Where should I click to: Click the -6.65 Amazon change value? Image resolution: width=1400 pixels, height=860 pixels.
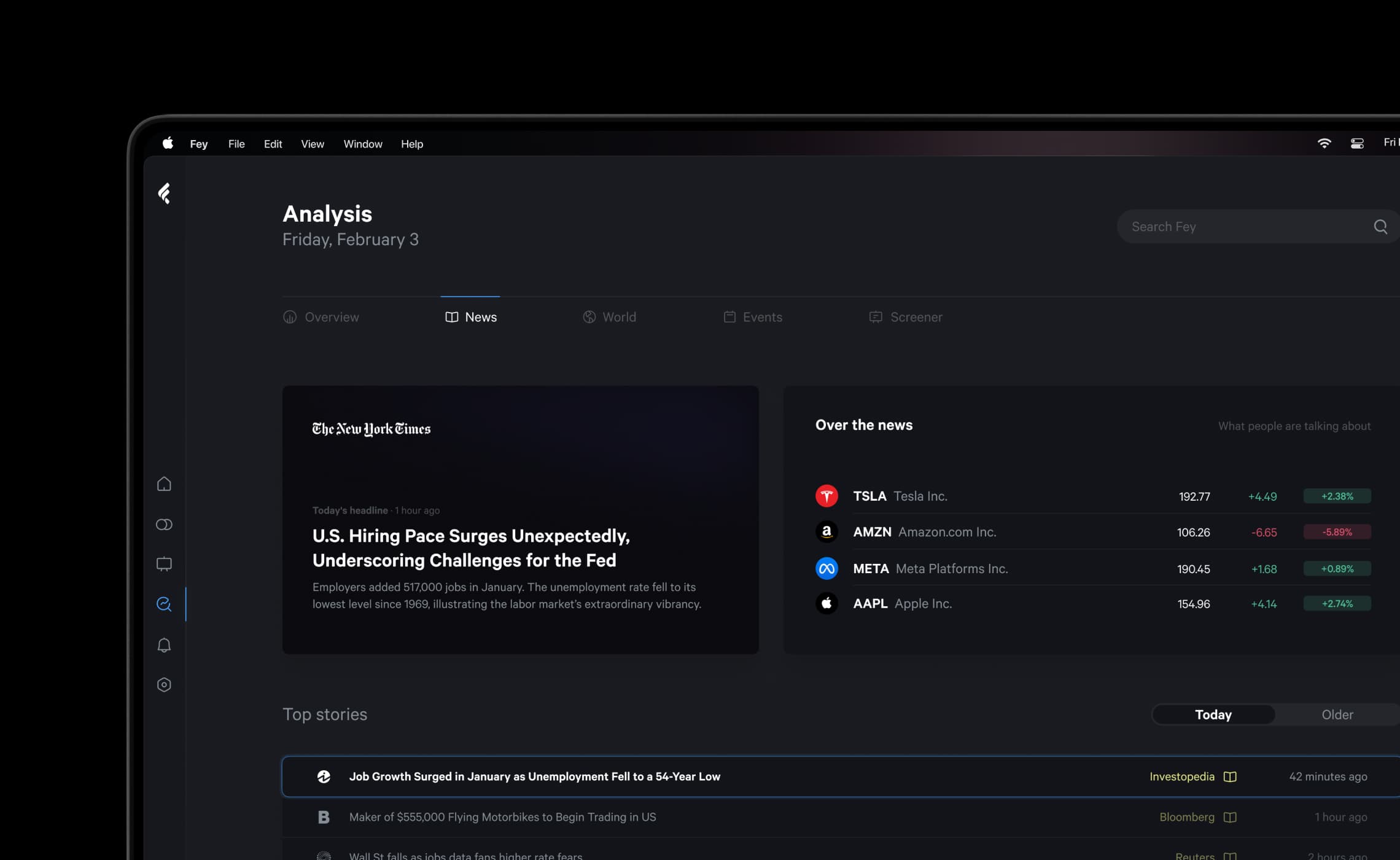[x=1264, y=532]
